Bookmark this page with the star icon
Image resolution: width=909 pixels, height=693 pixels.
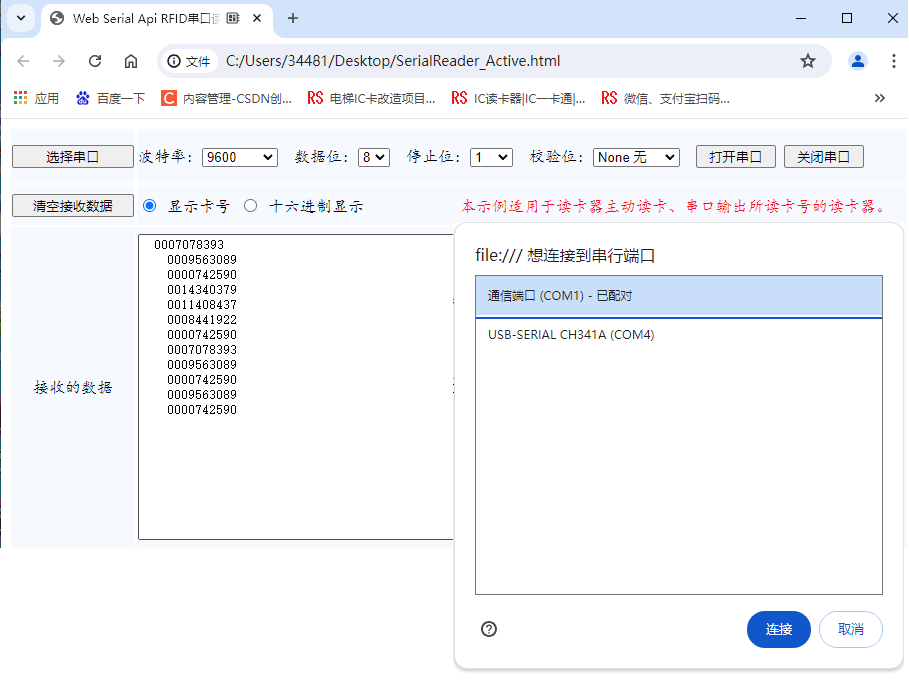pyautogui.click(x=807, y=61)
